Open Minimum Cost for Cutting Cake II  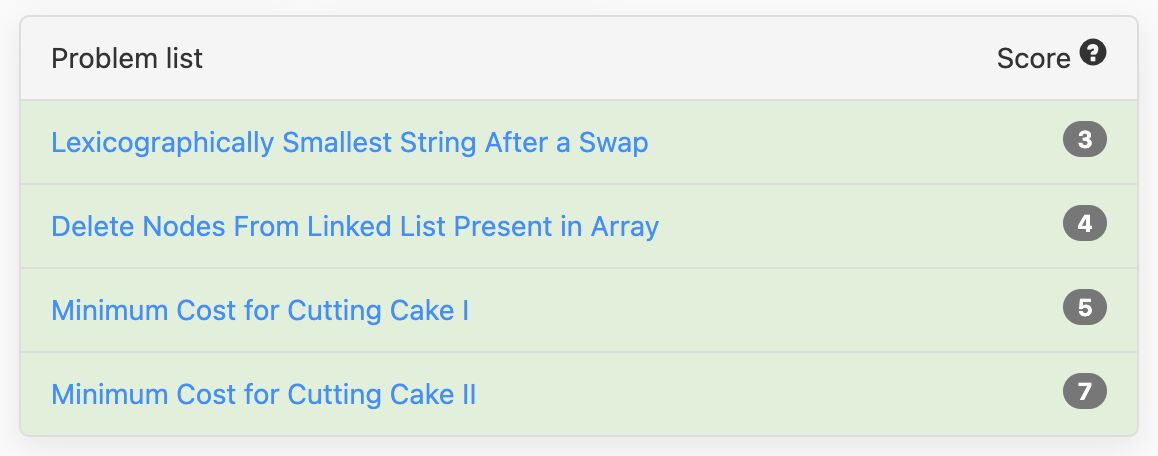tap(263, 395)
